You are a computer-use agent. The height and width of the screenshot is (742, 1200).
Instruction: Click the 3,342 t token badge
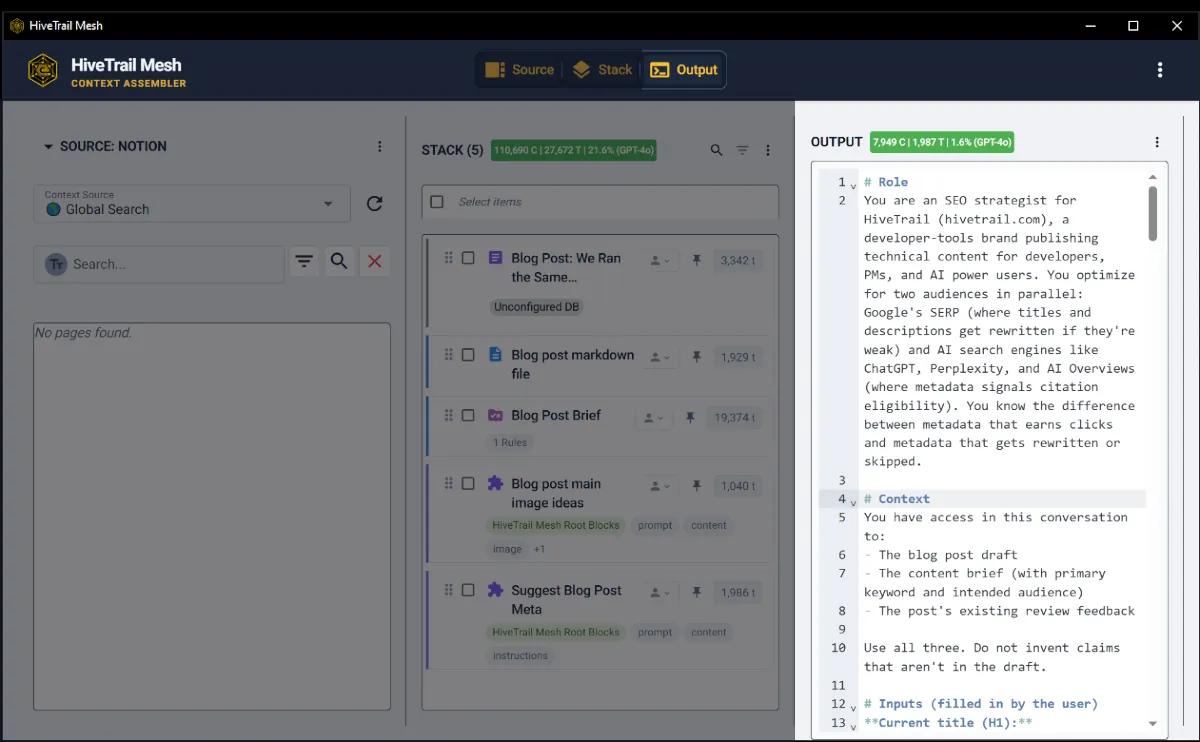(738, 260)
